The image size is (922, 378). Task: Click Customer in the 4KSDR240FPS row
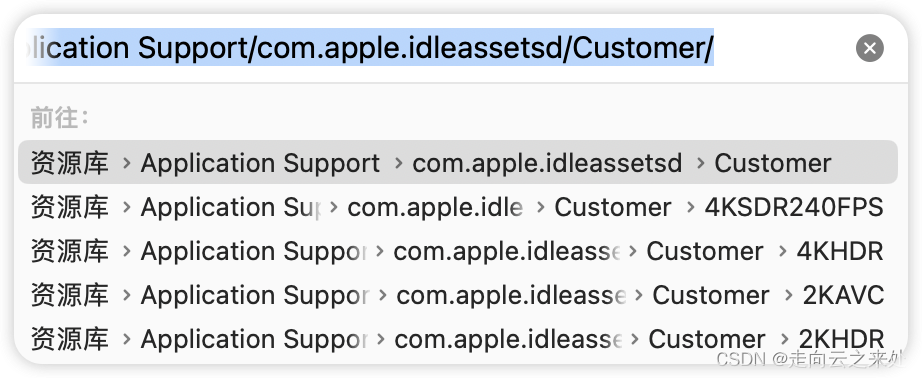[613, 207]
